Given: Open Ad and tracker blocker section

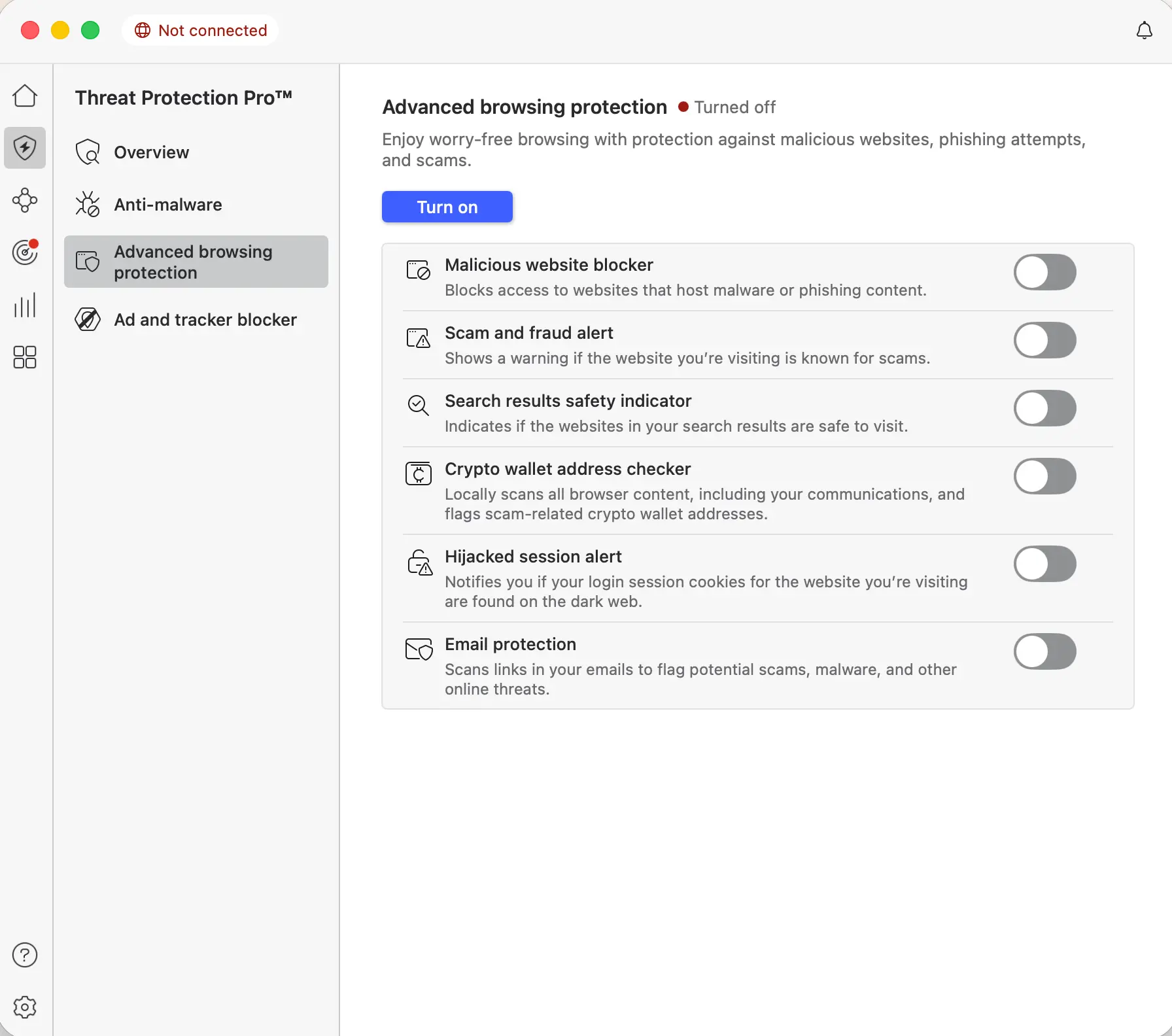Looking at the screenshot, I should (x=205, y=320).
